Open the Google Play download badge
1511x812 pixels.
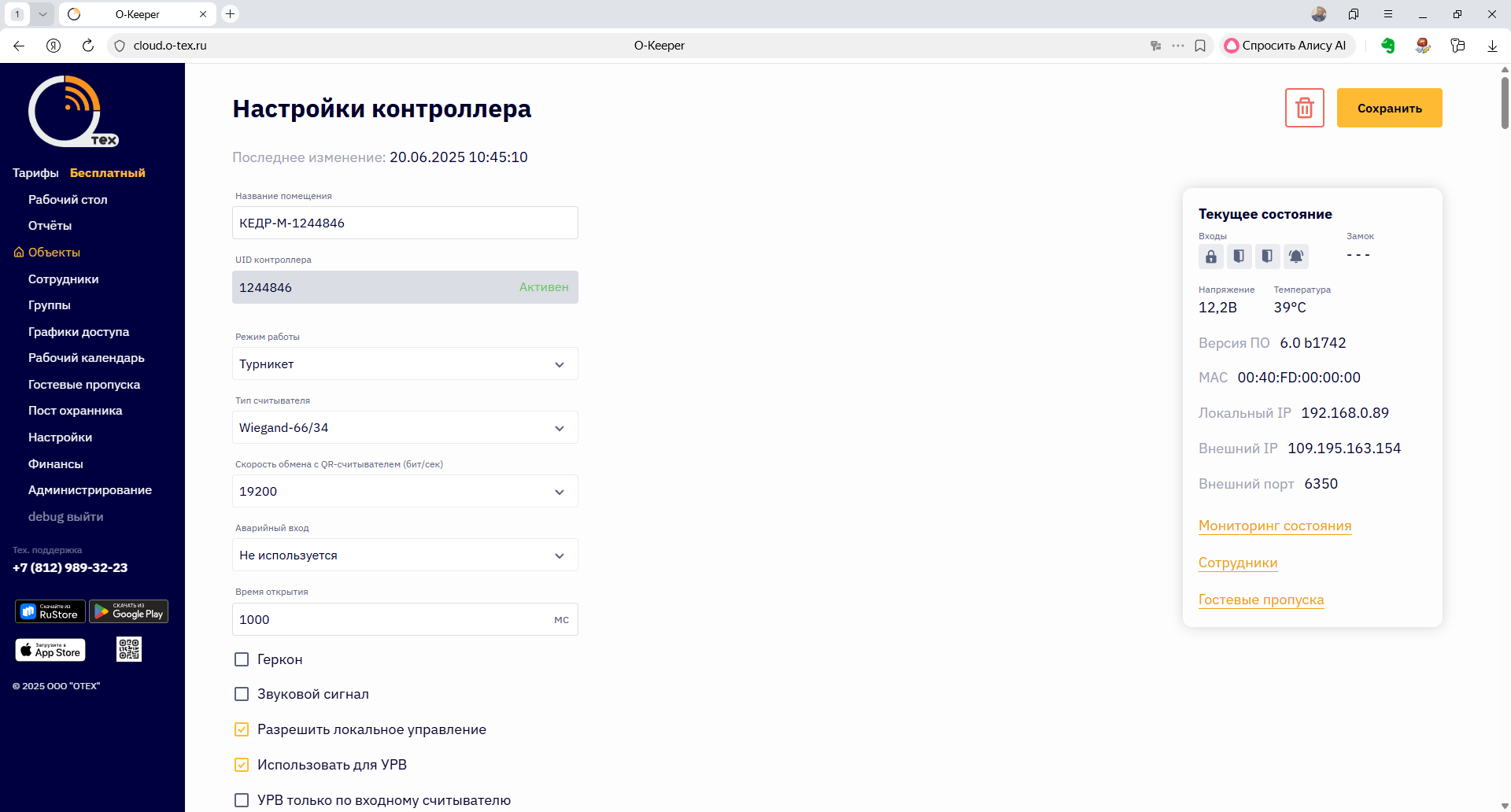click(128, 611)
